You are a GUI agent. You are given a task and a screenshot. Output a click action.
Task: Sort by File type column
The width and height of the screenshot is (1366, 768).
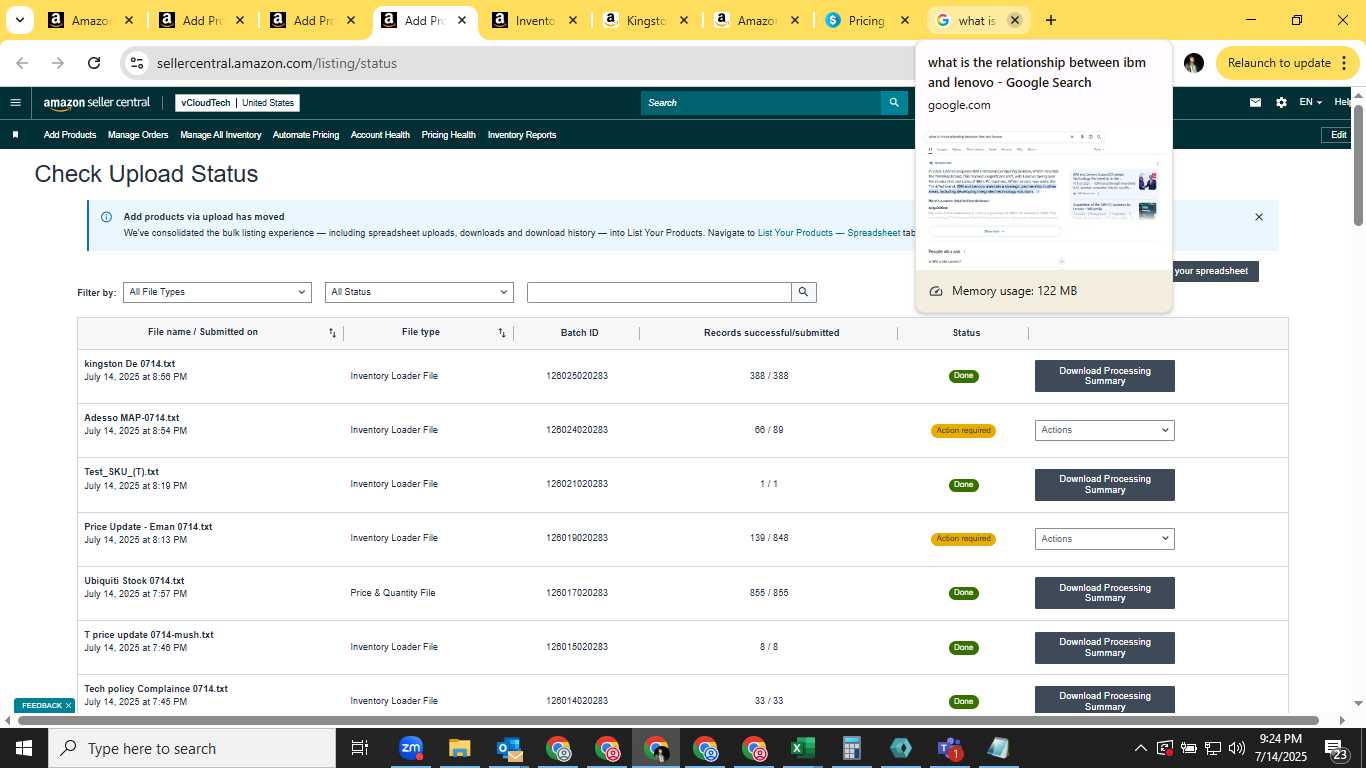502,333
